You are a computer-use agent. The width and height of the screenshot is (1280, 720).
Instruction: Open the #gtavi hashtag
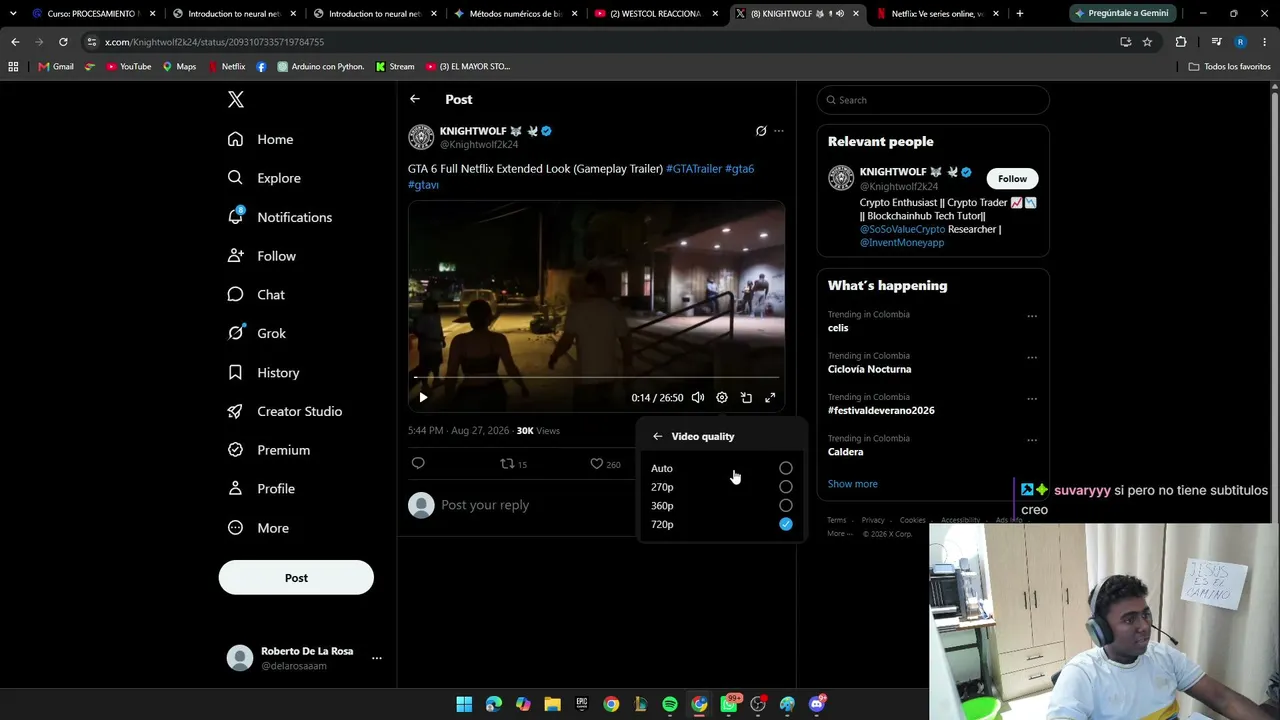pos(424,185)
